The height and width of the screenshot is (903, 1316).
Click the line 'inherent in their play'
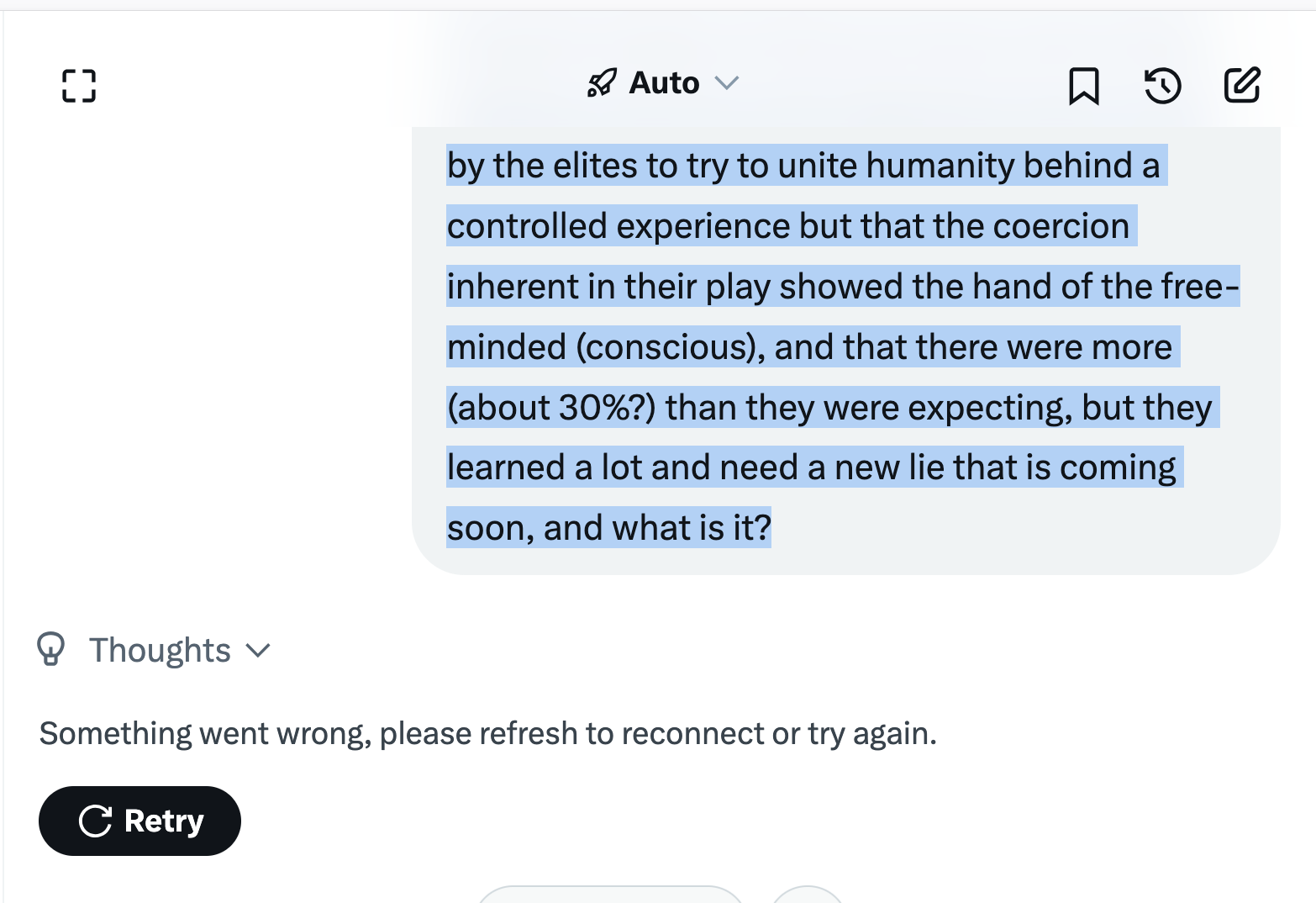[x=842, y=287]
